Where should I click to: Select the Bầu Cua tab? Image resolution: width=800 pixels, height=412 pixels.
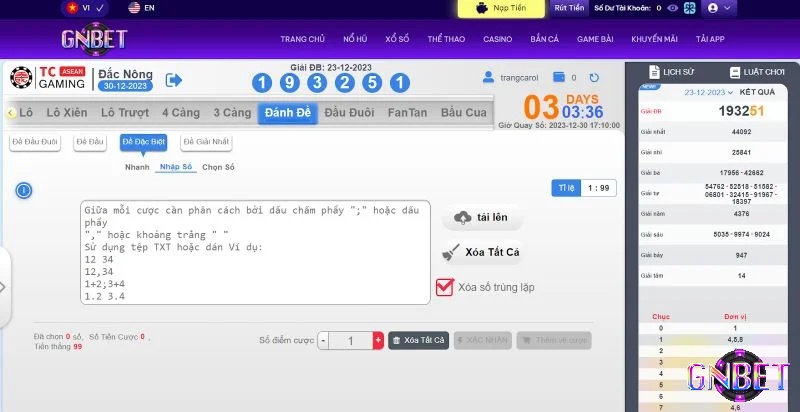tap(464, 113)
